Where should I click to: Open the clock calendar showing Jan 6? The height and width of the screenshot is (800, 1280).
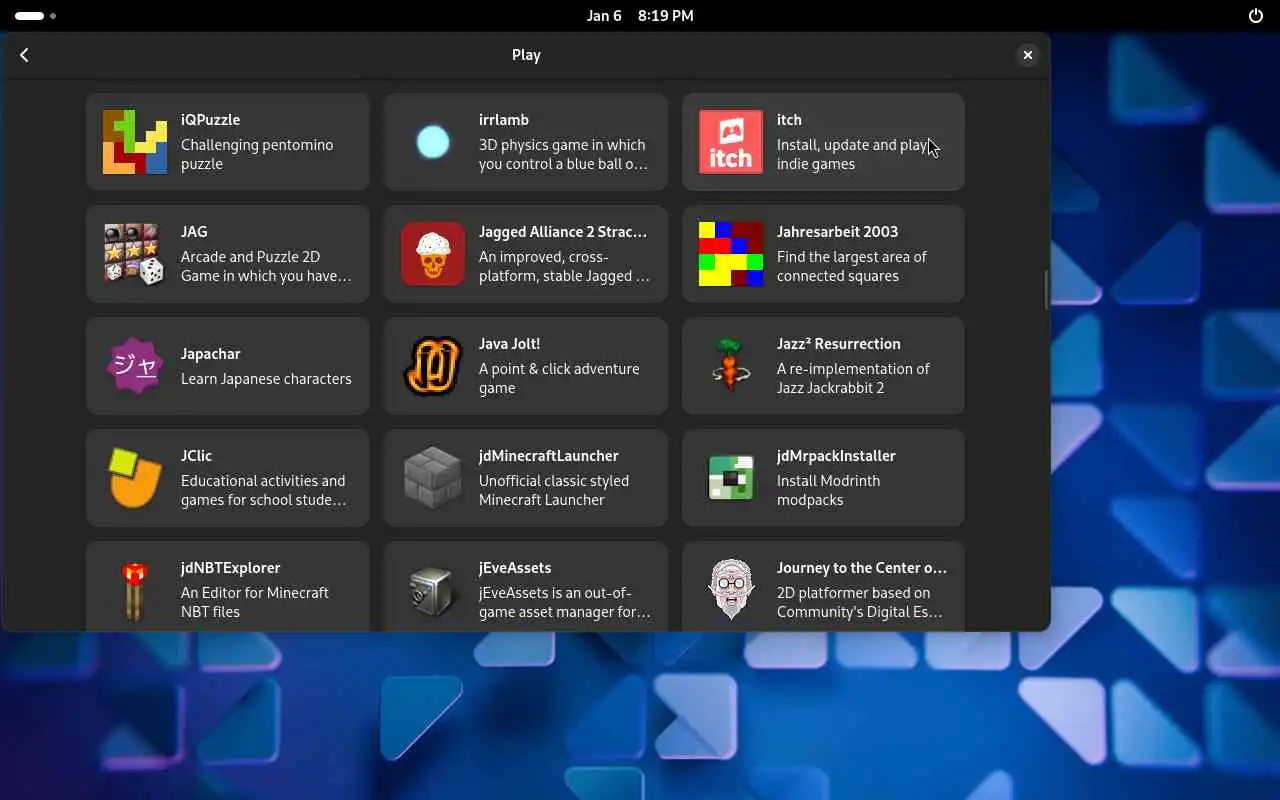pos(640,16)
